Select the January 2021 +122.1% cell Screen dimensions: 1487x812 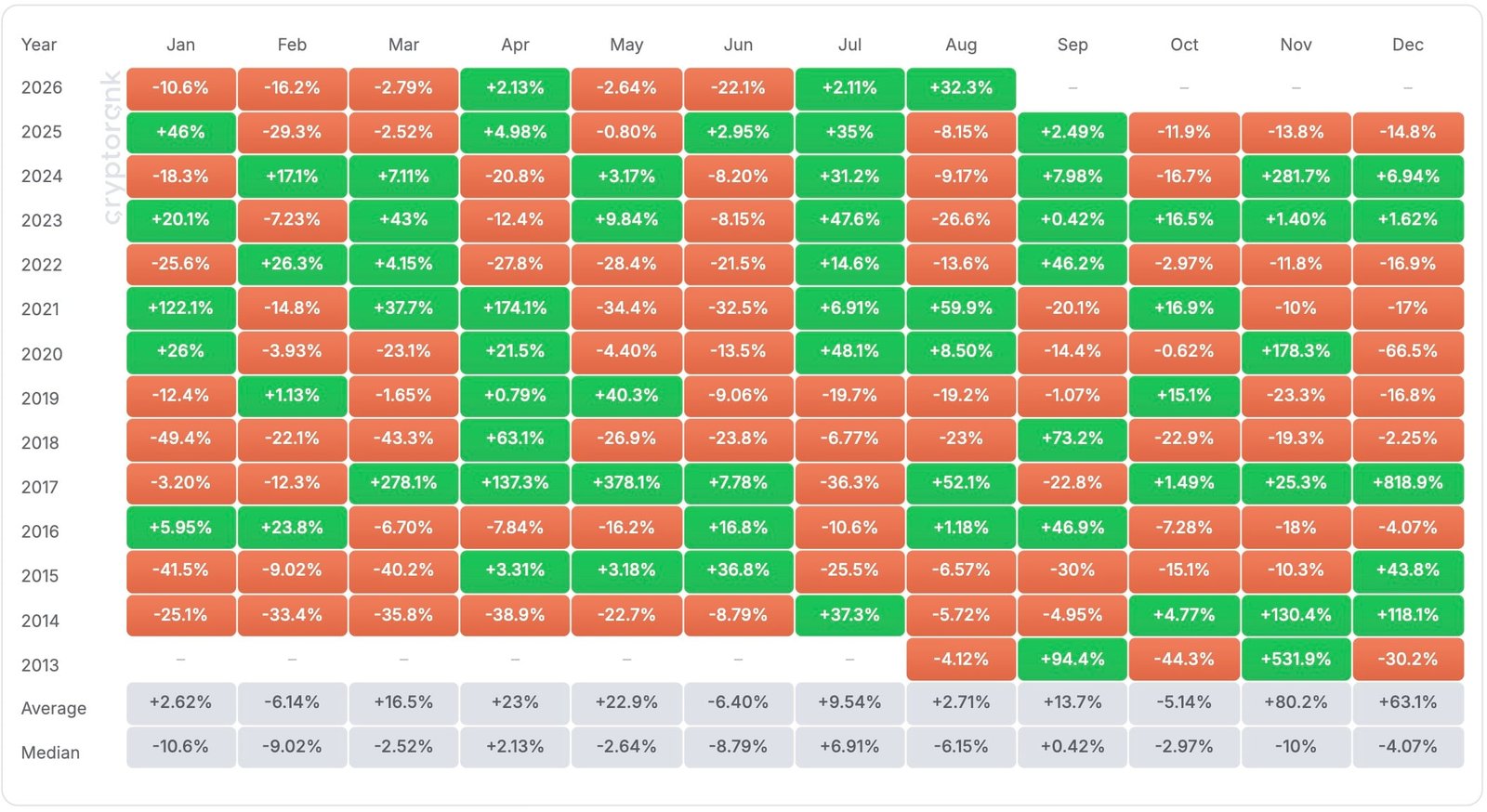coord(180,308)
